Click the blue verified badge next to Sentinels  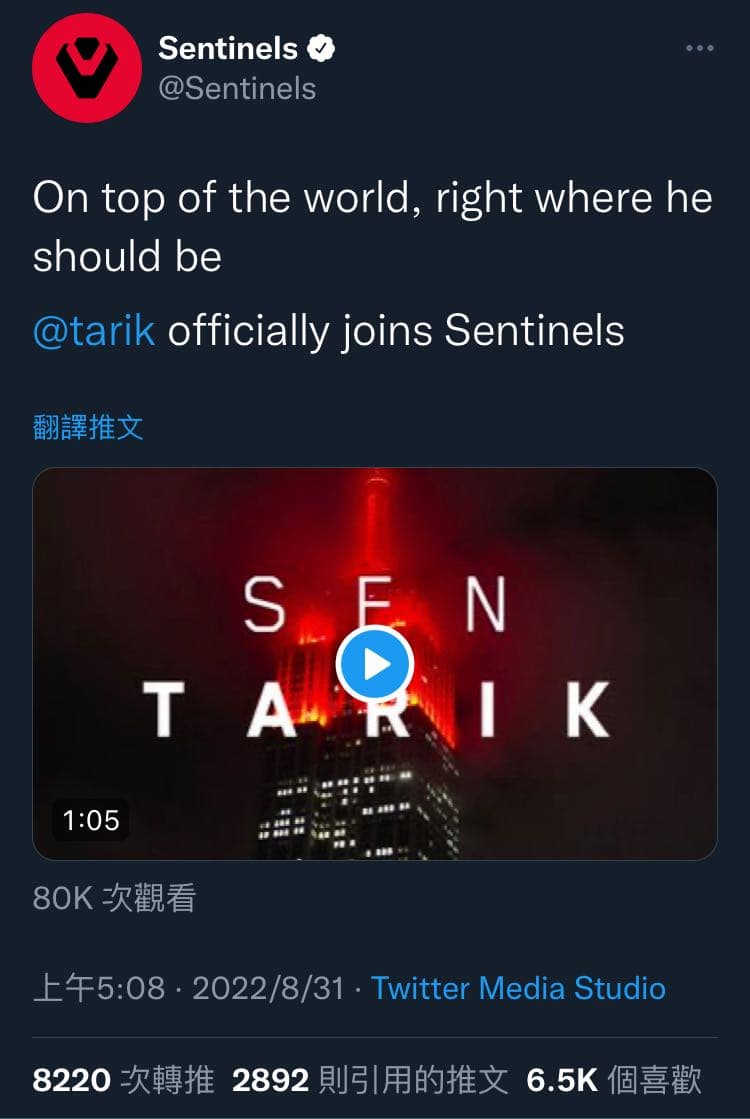pyautogui.click(x=319, y=46)
